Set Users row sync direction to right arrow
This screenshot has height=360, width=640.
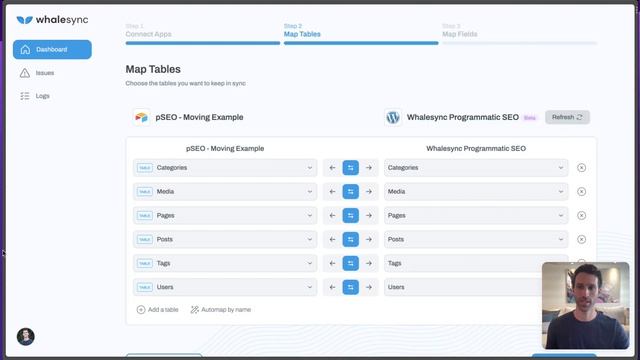click(369, 287)
